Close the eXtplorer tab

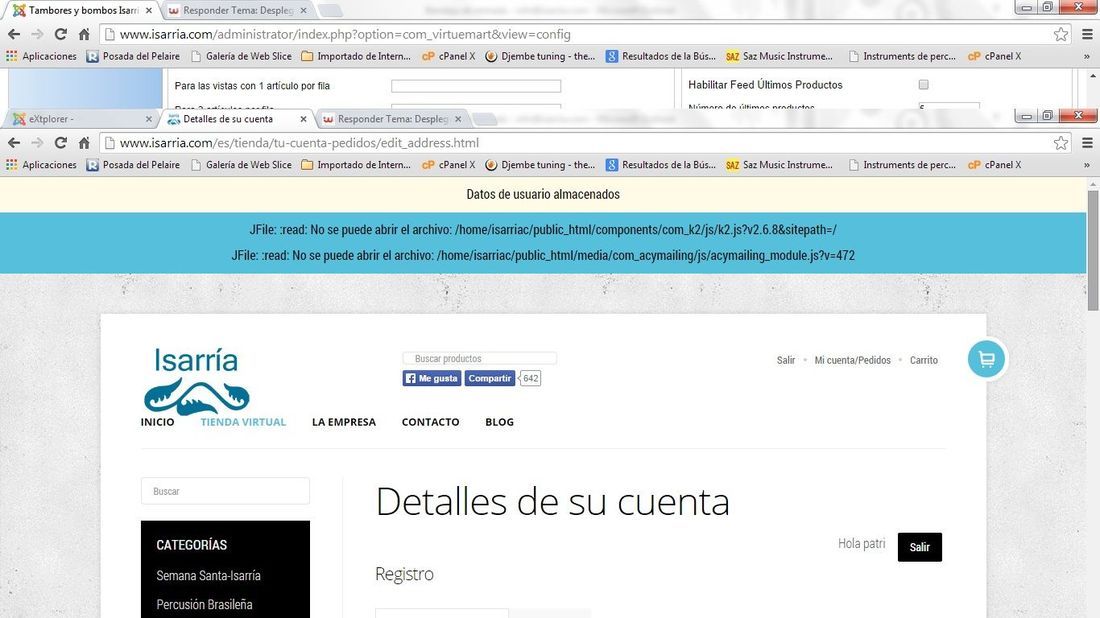point(149,119)
